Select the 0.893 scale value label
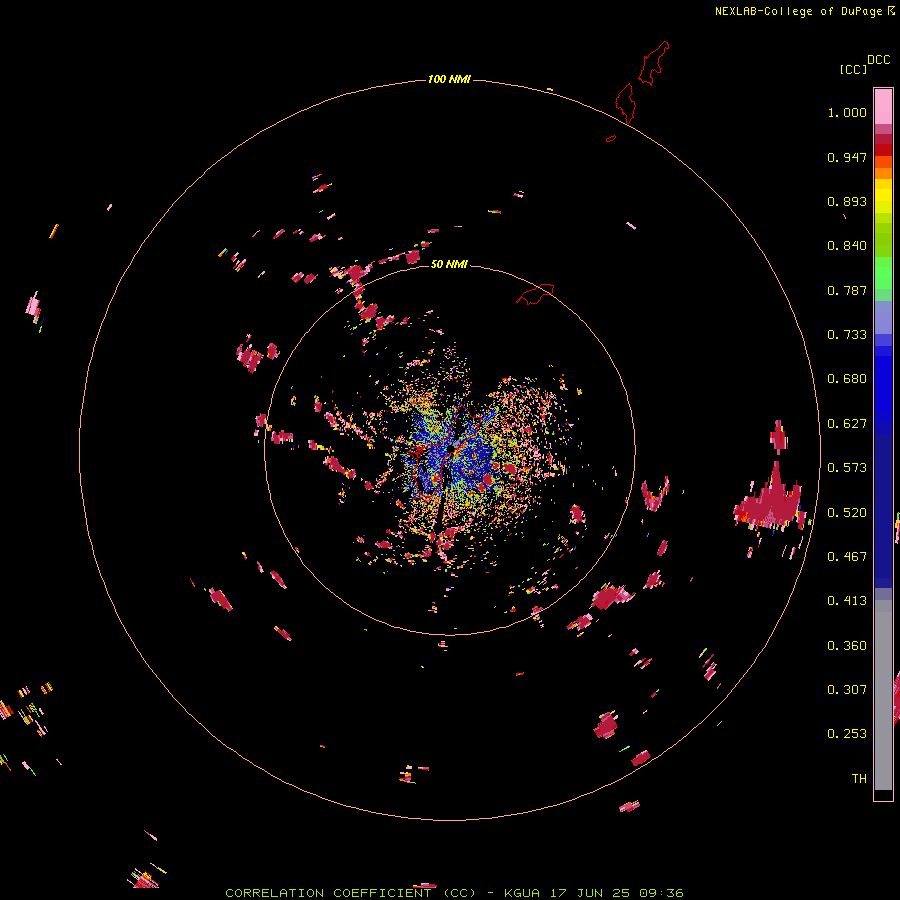The width and height of the screenshot is (900, 900). [x=847, y=201]
